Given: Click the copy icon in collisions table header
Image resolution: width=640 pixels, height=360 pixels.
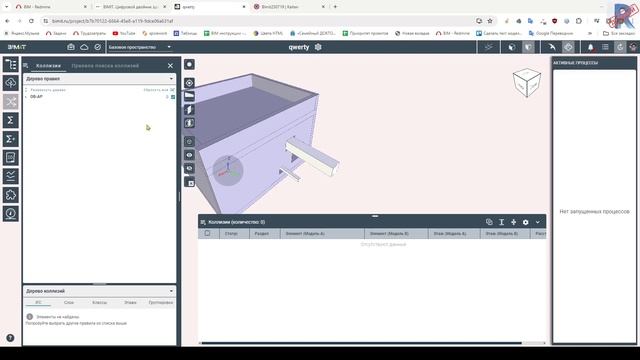Looking at the screenshot, I should tap(489, 222).
